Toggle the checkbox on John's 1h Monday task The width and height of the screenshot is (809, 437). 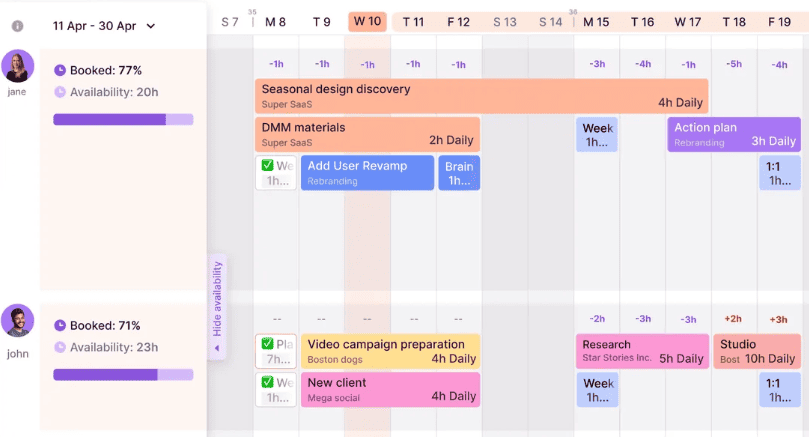click(x=267, y=382)
